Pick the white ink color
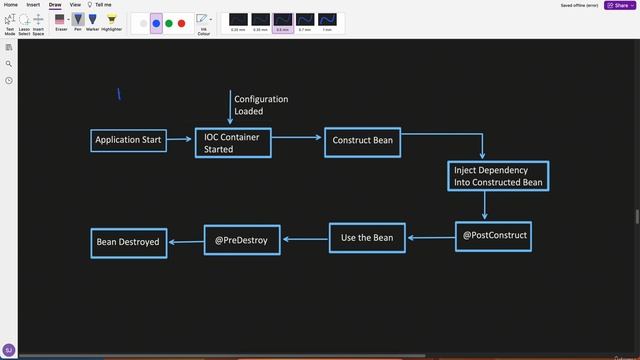 [x=143, y=24]
